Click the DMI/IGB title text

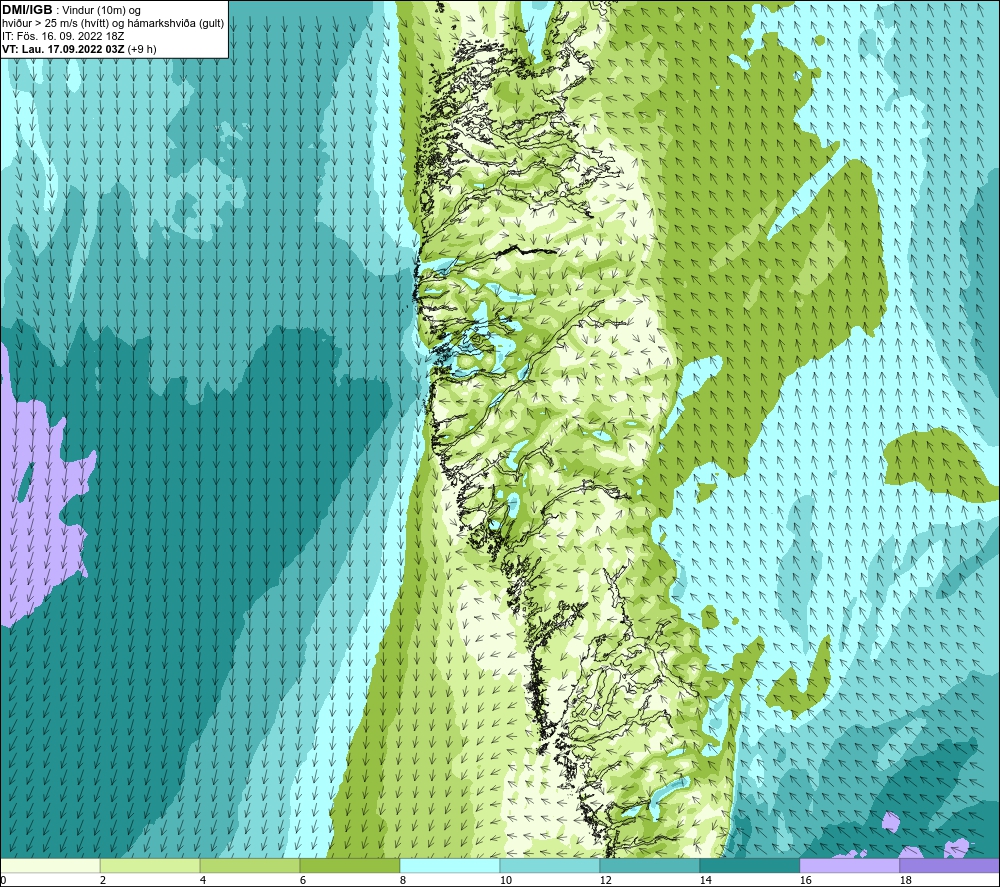click(27, 10)
